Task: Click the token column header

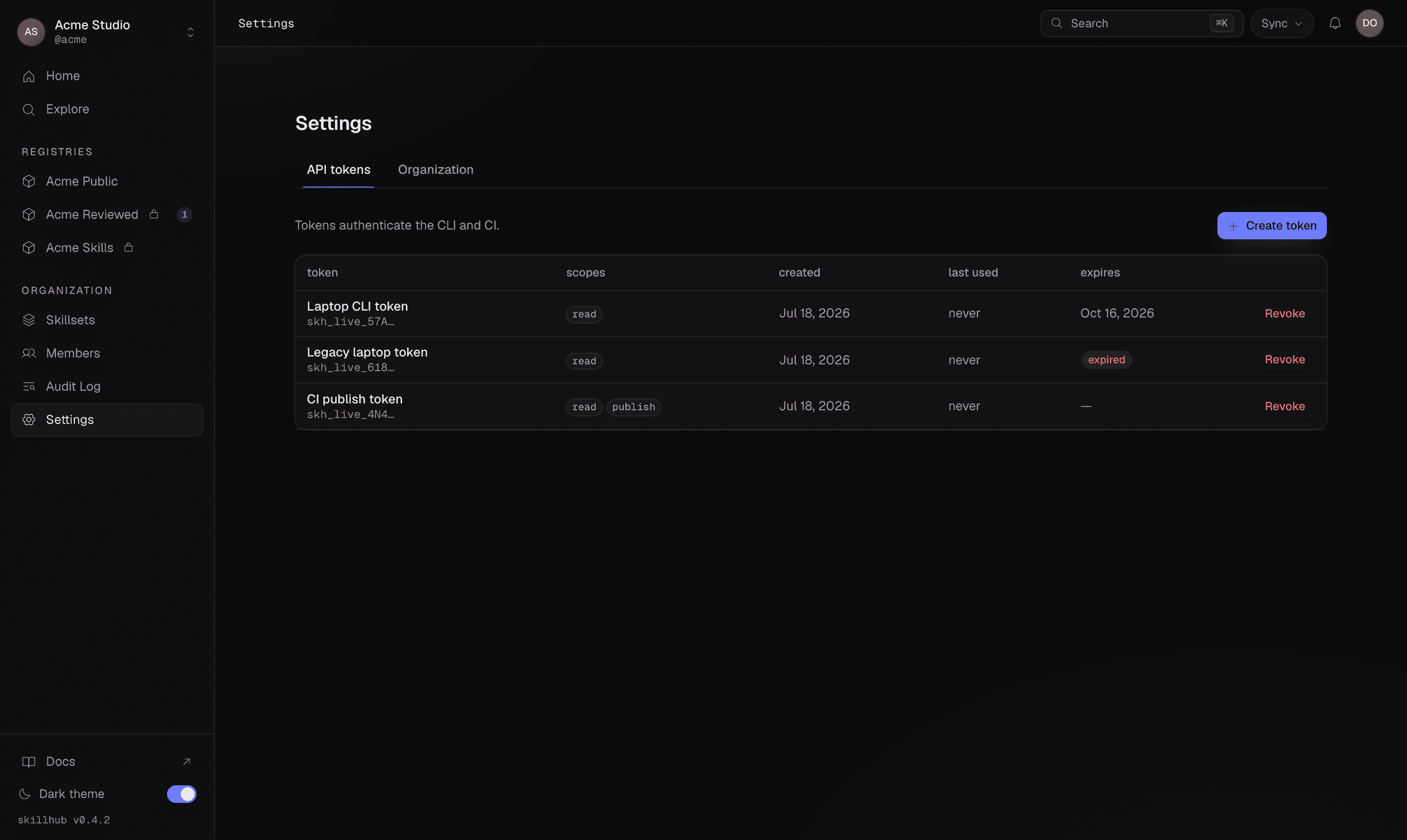Action: tap(322, 273)
